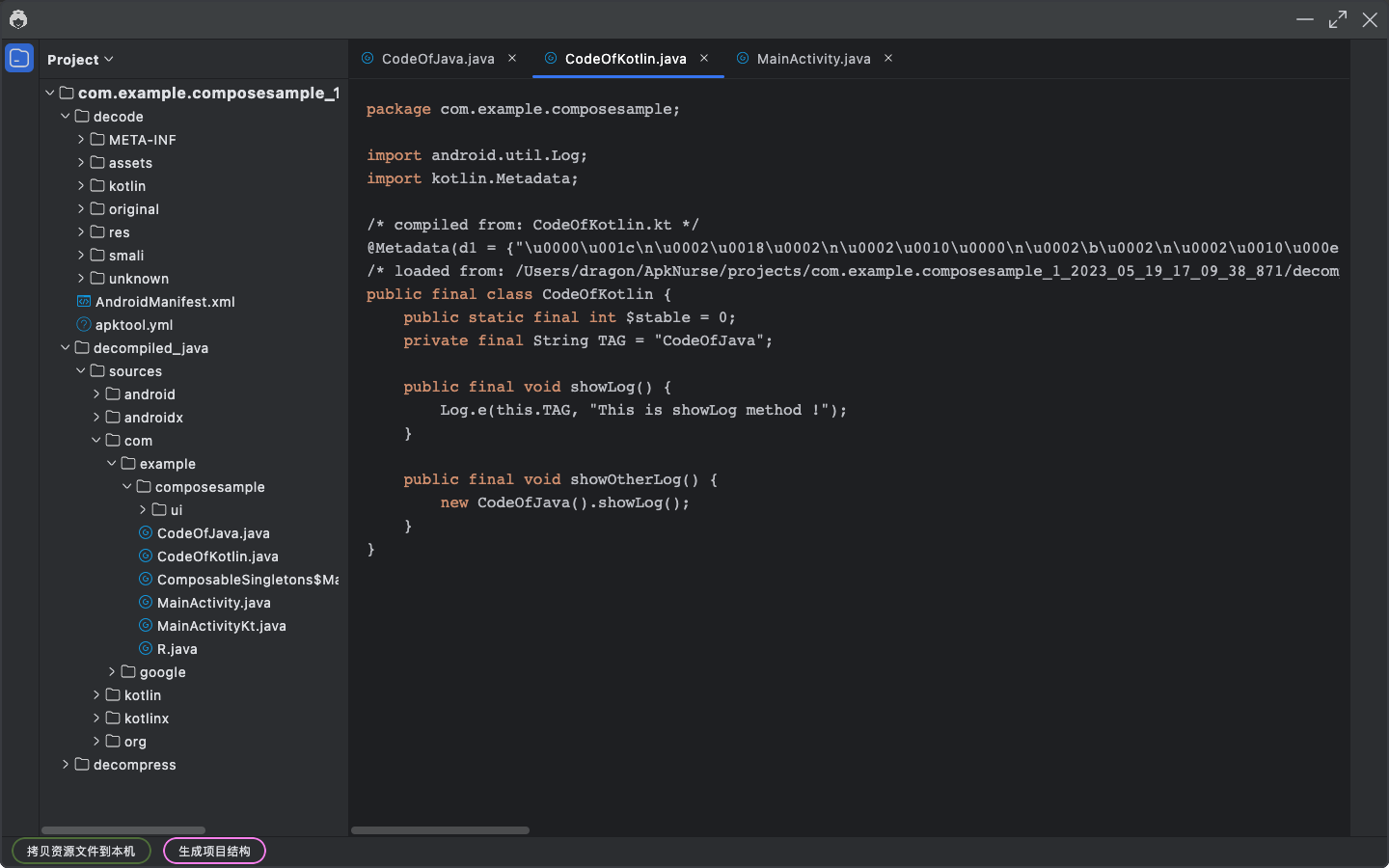Select the decompress folder label
Viewport: 1389px width, 868px height.
[x=135, y=765]
